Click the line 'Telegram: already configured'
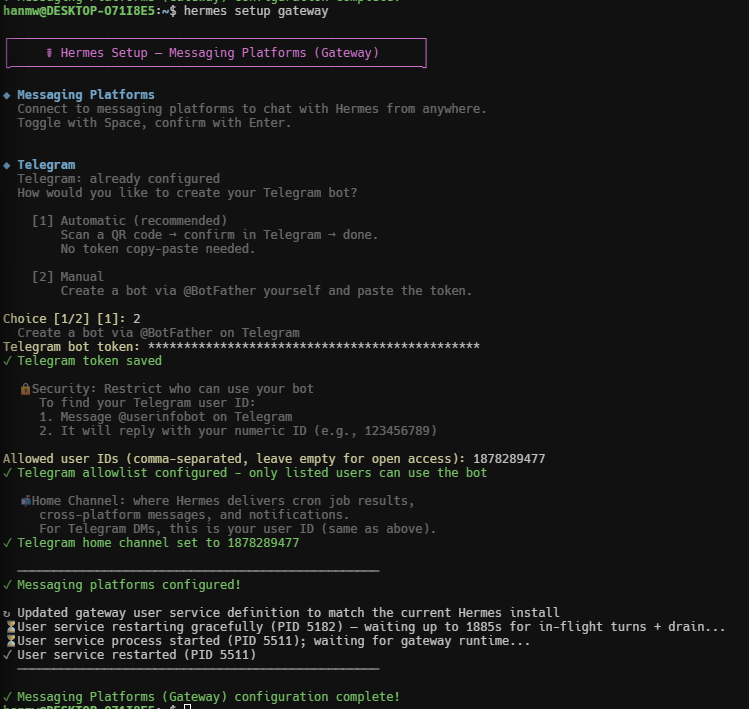 tap(118, 179)
